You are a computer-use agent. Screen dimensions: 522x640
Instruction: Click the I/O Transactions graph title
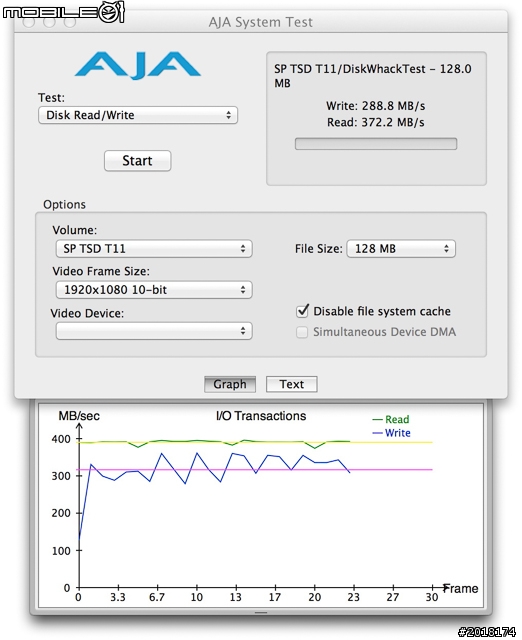tap(261, 416)
